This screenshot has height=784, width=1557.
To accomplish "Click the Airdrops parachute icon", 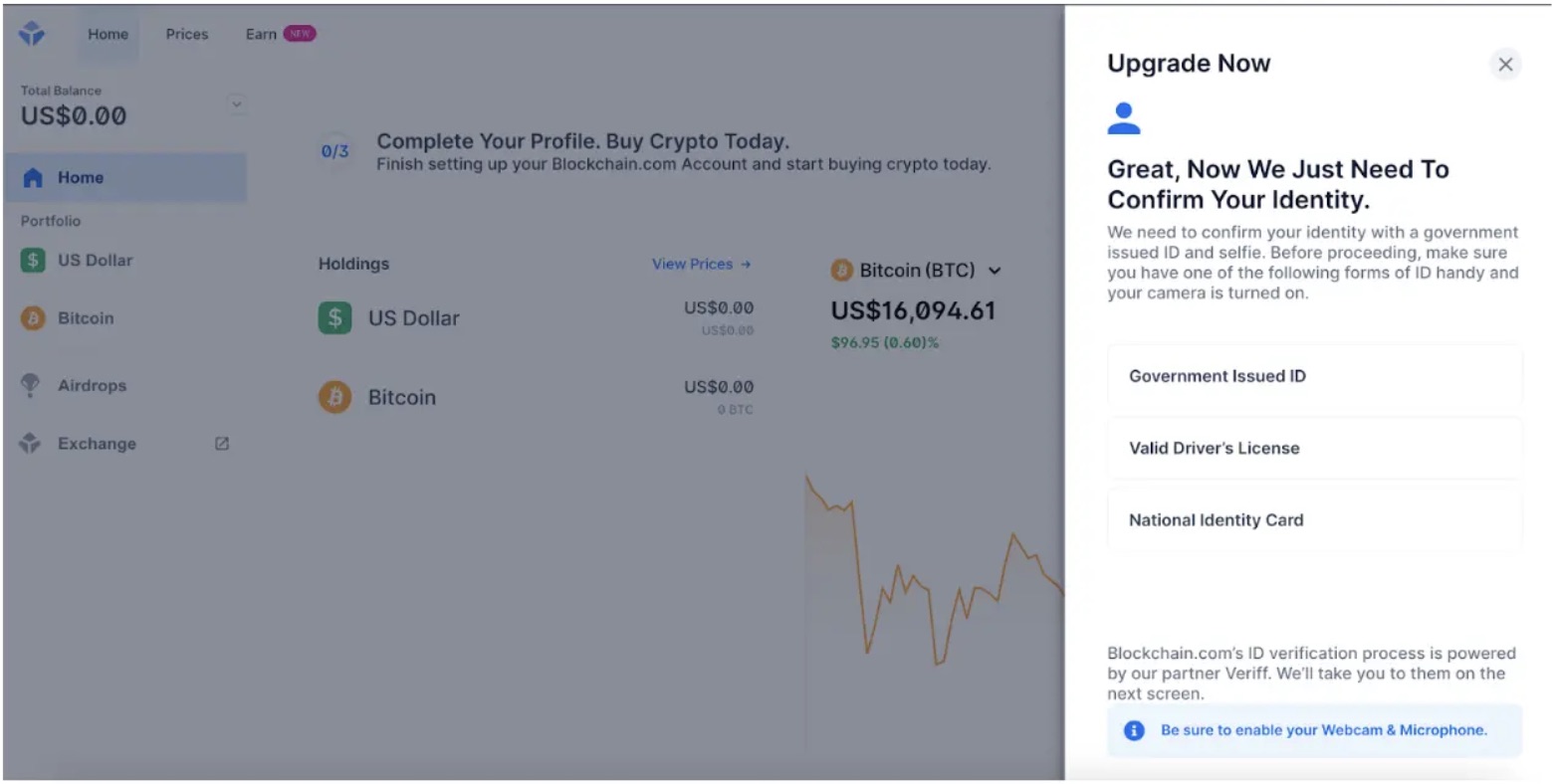I will [x=31, y=385].
